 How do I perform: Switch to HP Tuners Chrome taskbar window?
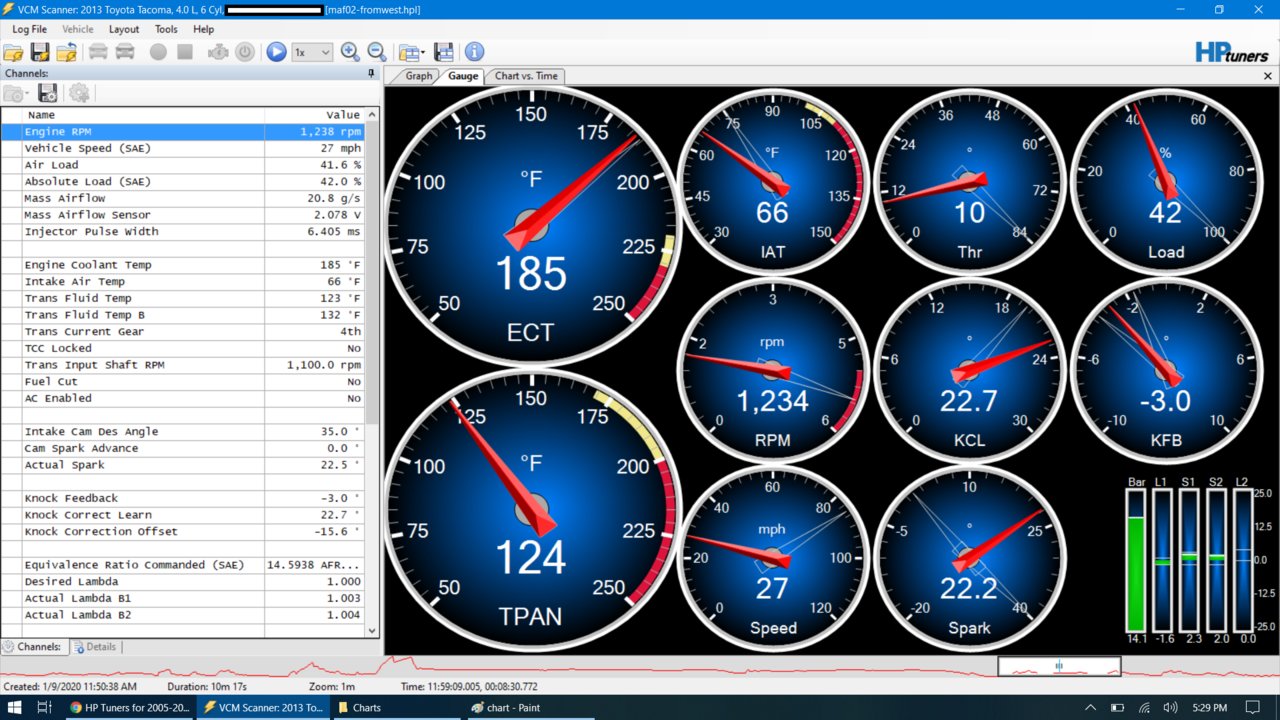[x=130, y=707]
